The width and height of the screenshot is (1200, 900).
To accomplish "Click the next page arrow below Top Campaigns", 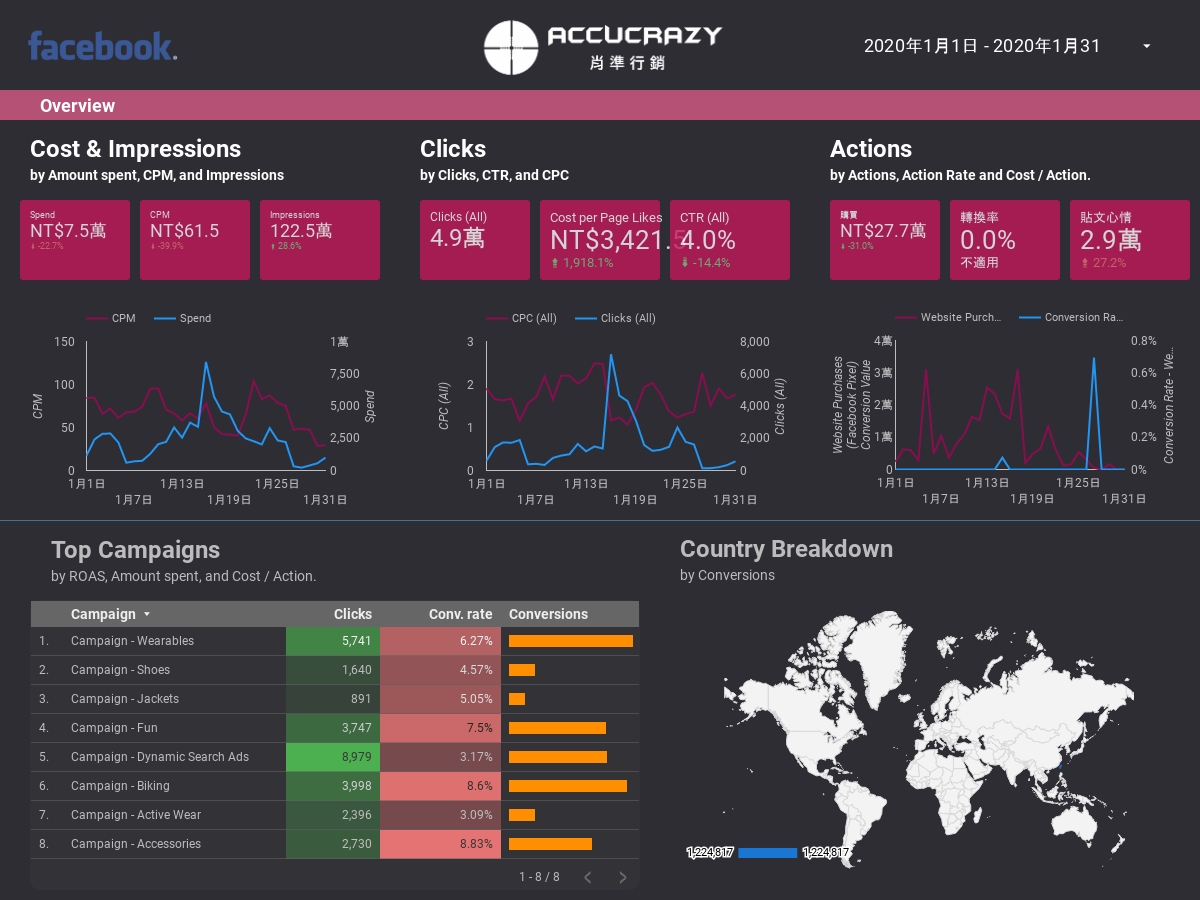I will (x=622, y=877).
